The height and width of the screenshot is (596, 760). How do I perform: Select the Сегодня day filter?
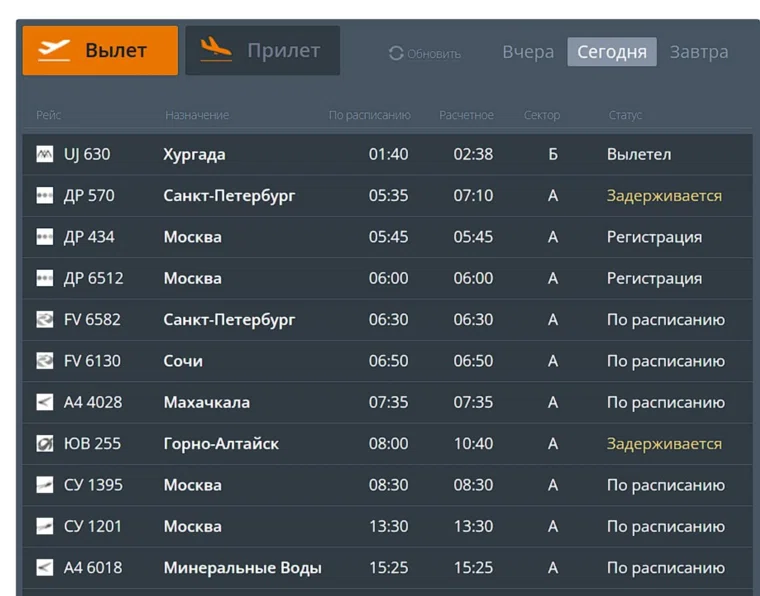612,52
